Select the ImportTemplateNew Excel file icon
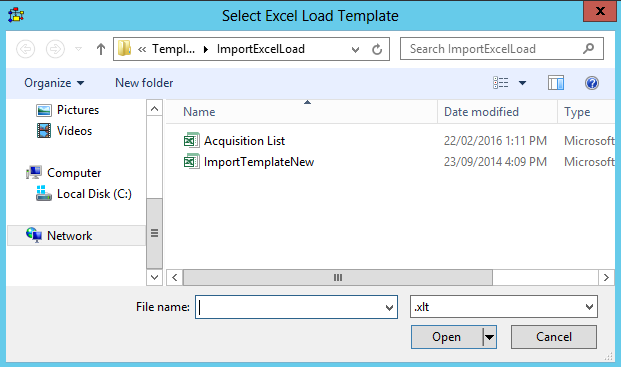The width and height of the screenshot is (621, 367). 192,162
